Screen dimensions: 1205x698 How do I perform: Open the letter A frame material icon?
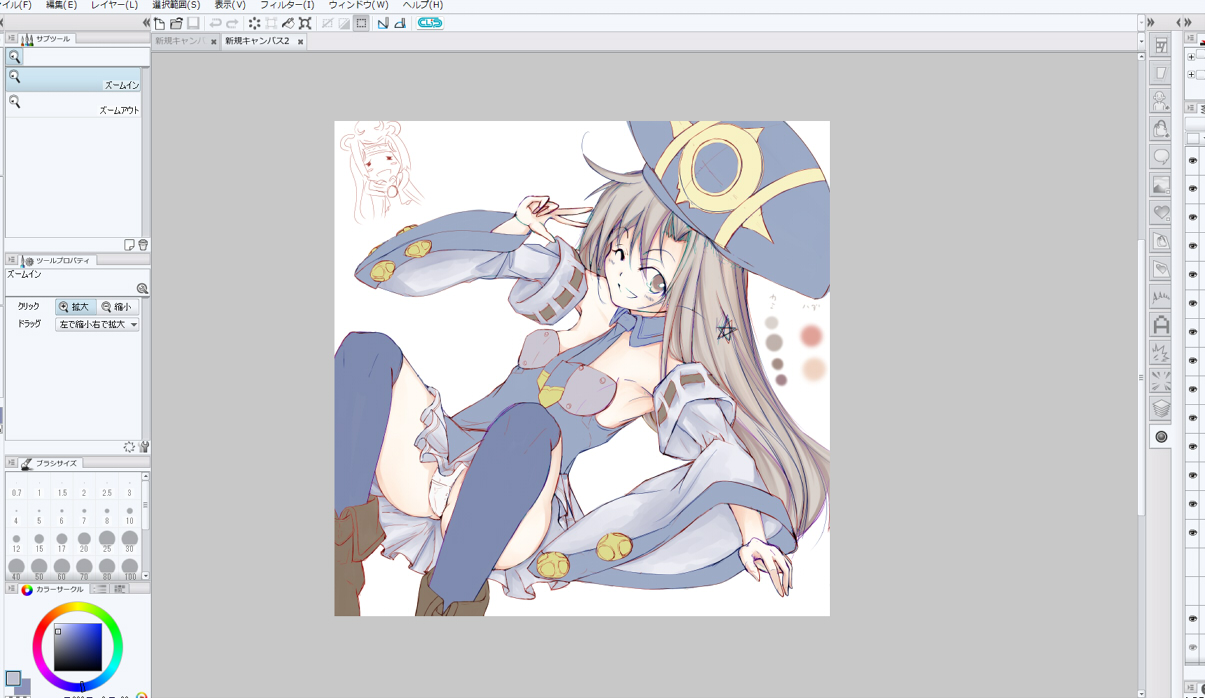point(1161,325)
